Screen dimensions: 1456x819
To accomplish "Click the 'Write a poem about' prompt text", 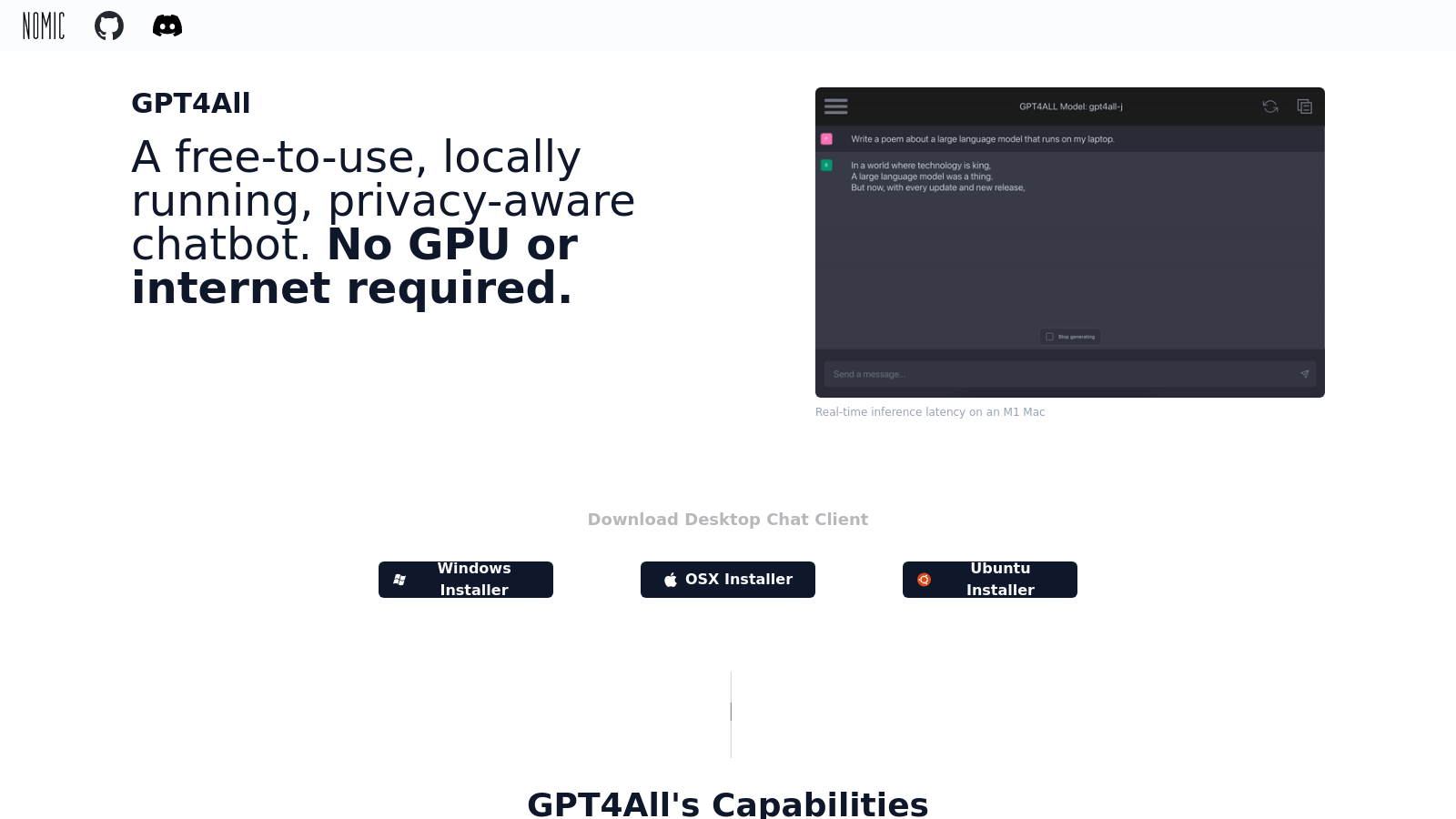I will click(x=983, y=139).
